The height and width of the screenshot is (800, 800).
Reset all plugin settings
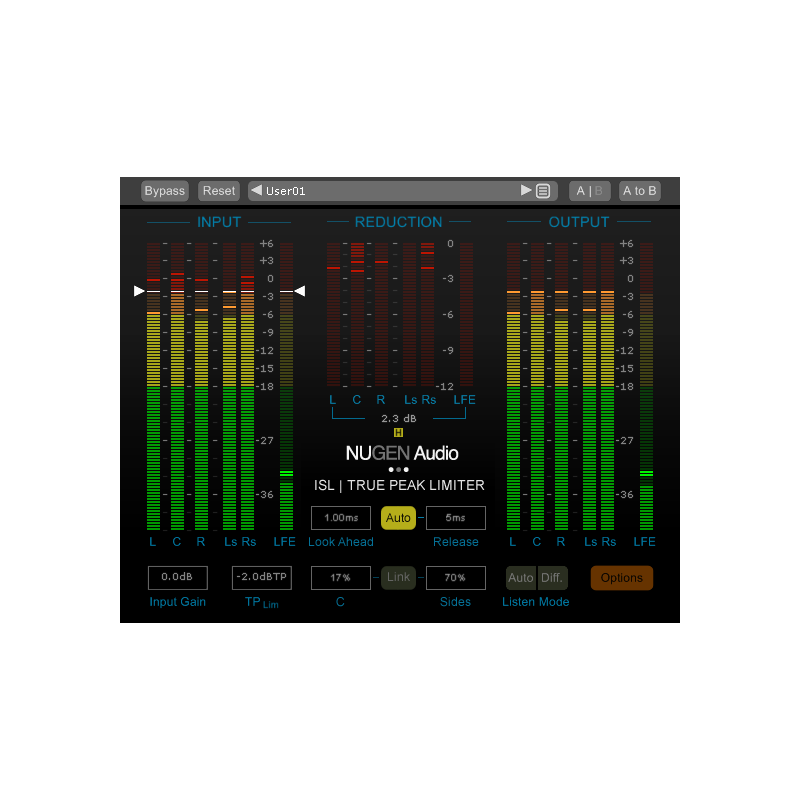click(x=218, y=190)
